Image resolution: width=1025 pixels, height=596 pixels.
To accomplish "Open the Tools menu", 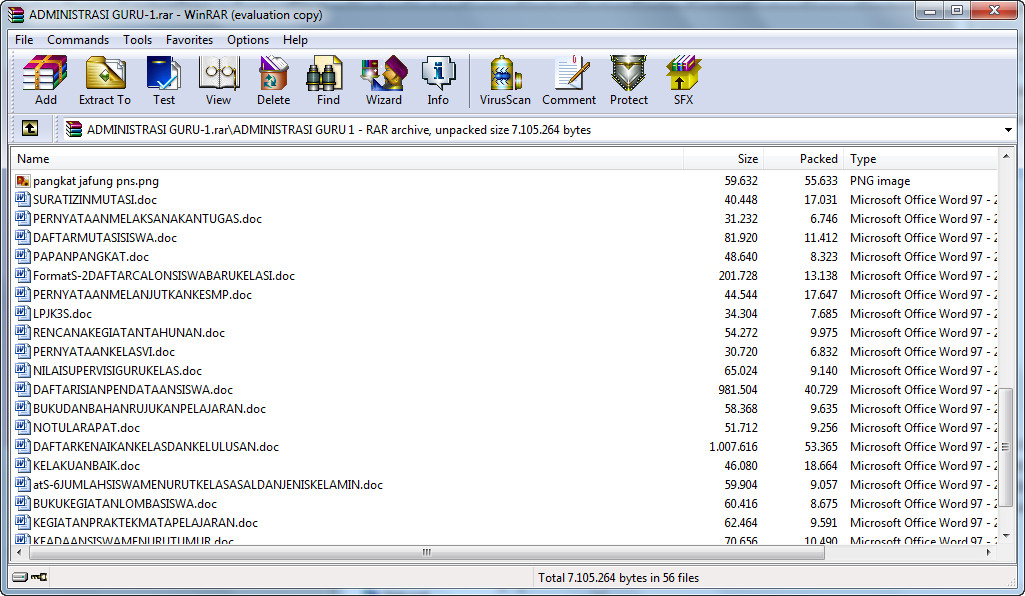I will 137,40.
